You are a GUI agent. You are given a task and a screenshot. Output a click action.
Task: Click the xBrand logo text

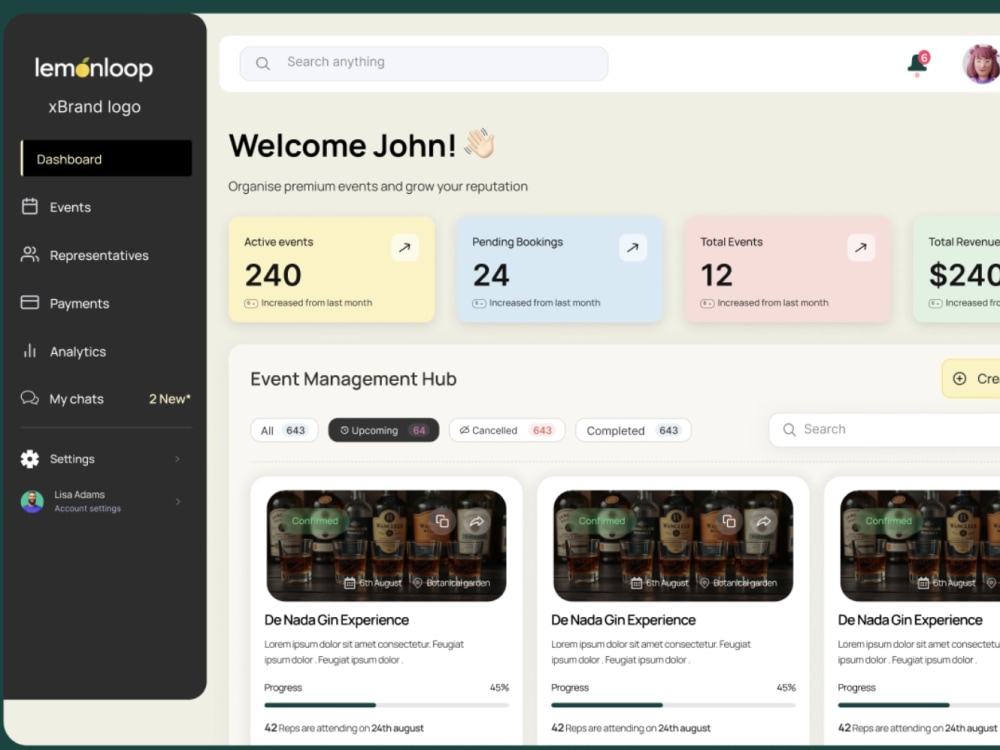point(94,107)
